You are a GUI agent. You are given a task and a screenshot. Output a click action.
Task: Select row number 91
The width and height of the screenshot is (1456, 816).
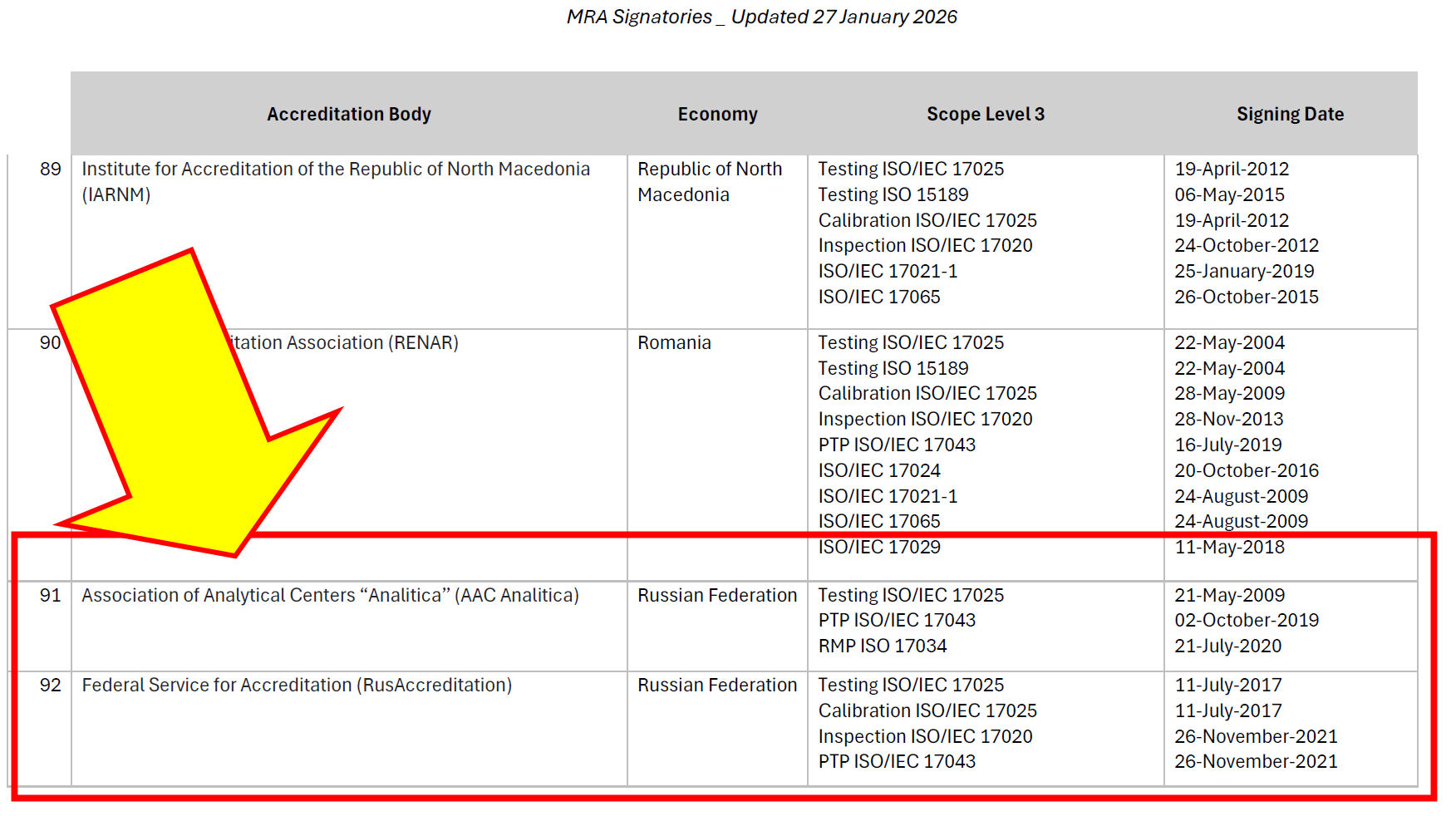point(50,595)
